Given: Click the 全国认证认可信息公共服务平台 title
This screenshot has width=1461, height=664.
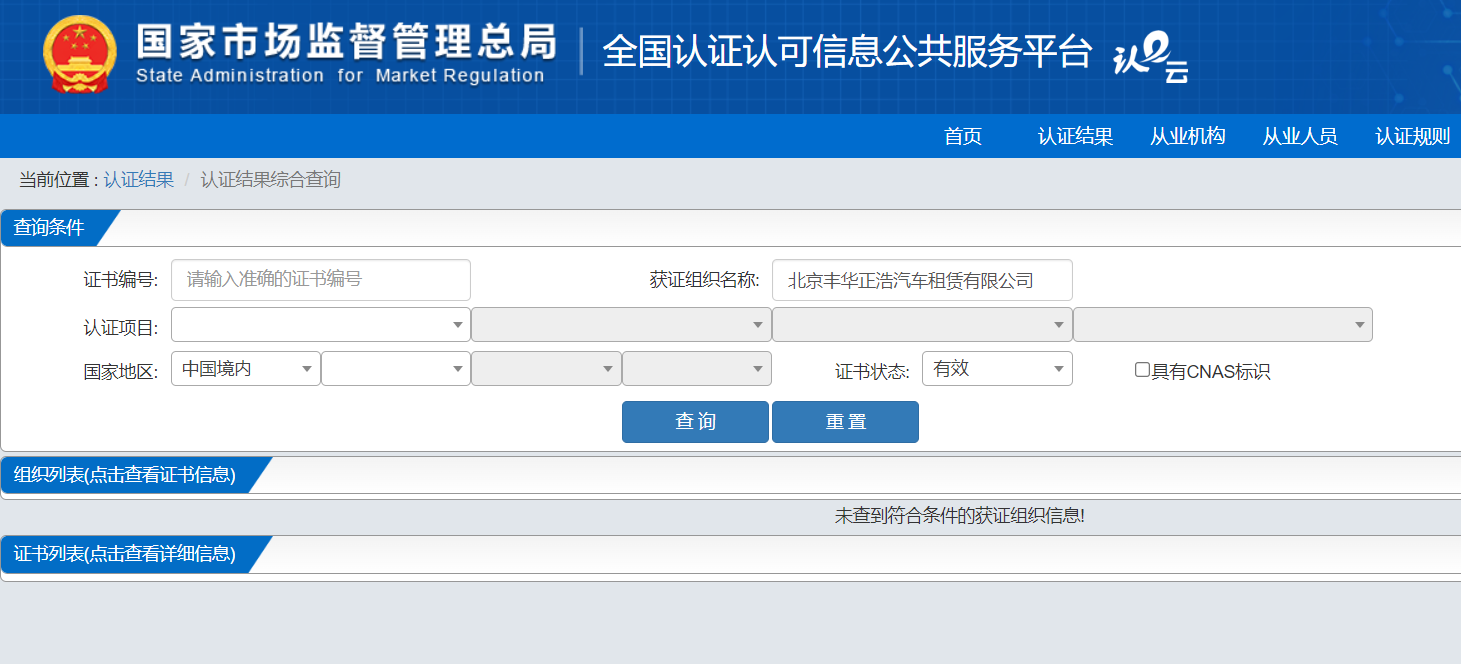Looking at the screenshot, I should 847,51.
